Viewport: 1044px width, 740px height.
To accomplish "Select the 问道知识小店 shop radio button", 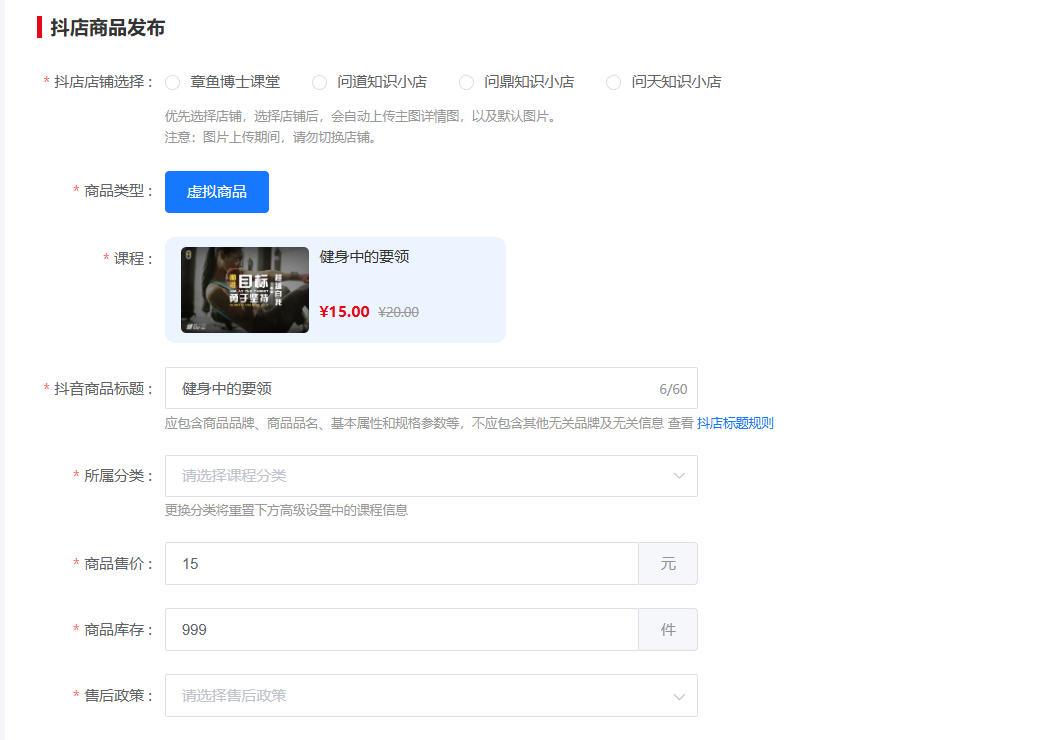I will pyautogui.click(x=320, y=82).
